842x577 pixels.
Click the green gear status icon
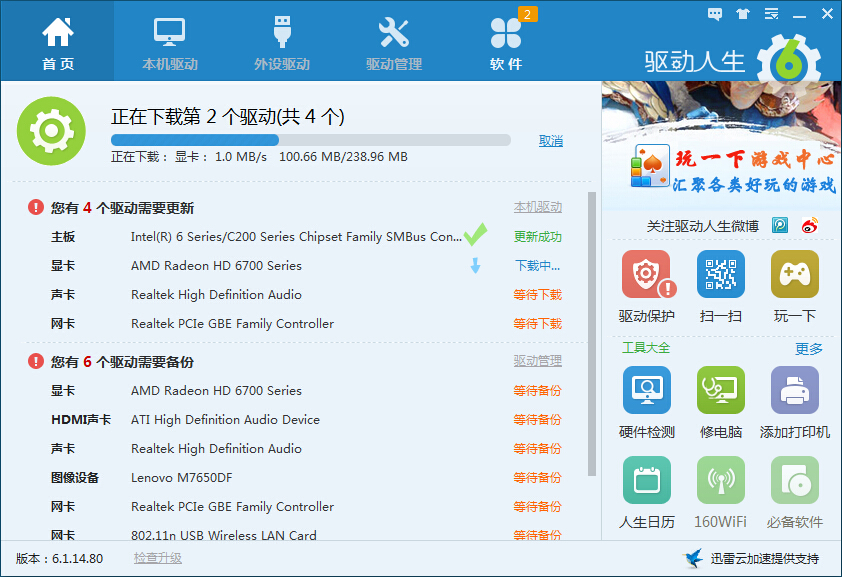[x=51, y=131]
